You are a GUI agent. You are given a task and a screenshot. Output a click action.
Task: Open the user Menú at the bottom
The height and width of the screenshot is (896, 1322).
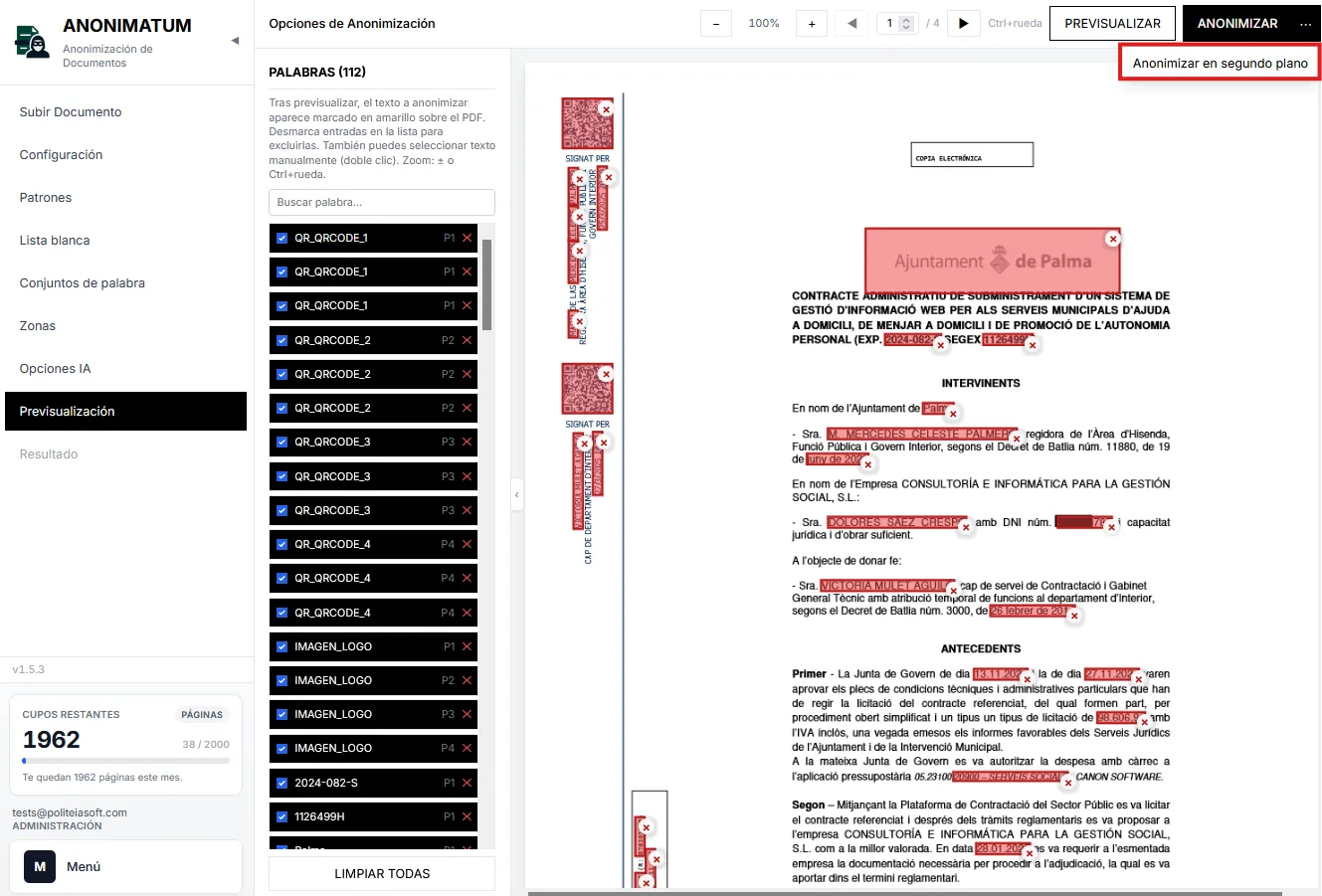[126, 867]
